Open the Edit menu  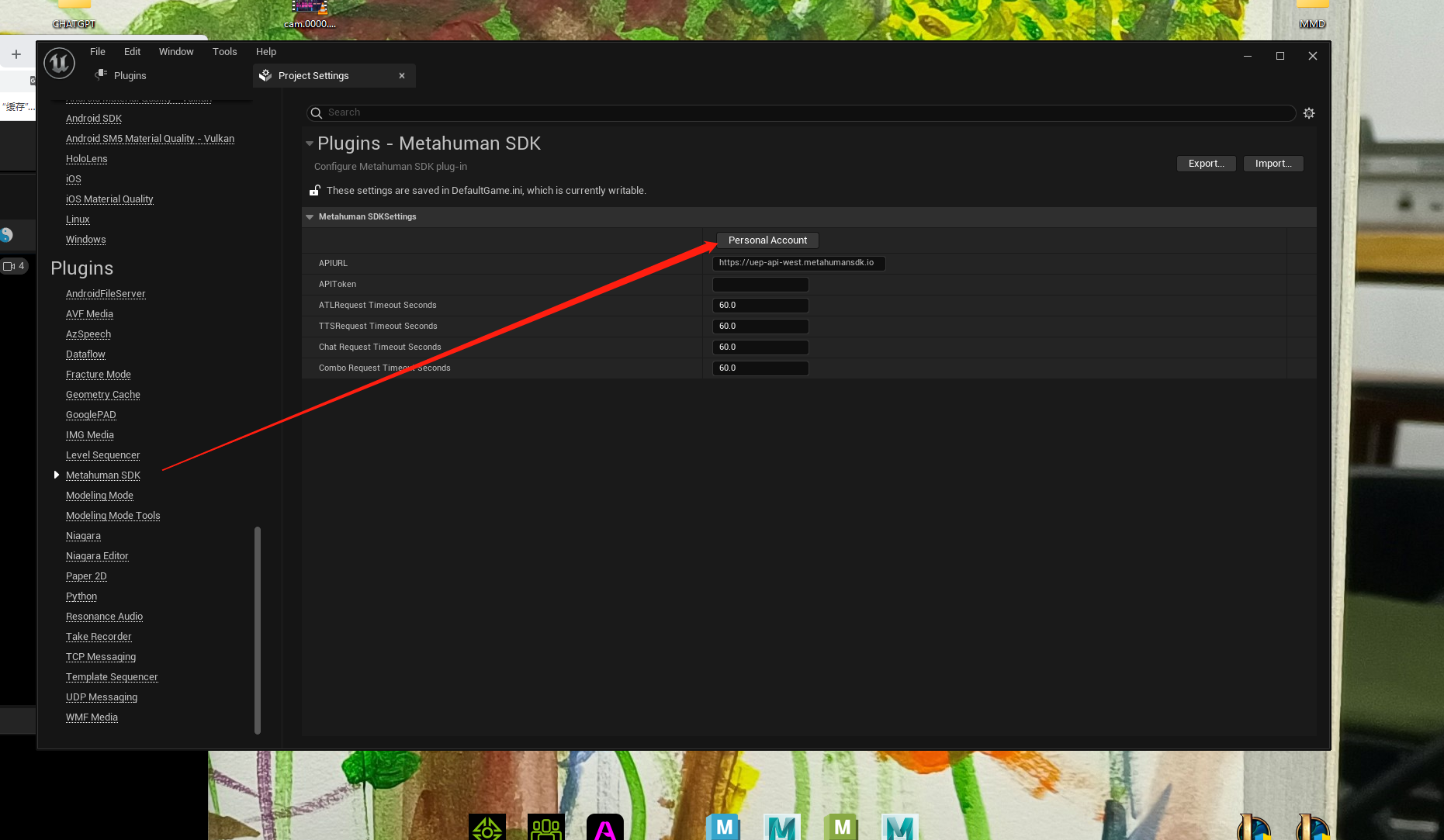click(x=133, y=52)
